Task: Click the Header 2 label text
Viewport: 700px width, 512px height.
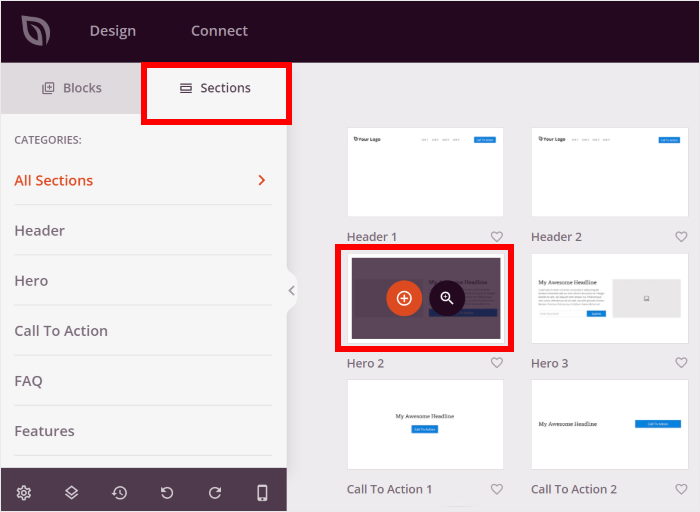Action: tap(556, 237)
